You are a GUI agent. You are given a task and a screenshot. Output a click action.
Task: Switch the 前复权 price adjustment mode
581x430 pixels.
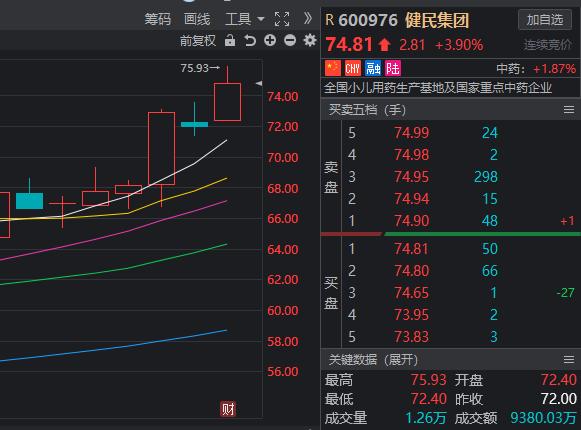point(197,40)
